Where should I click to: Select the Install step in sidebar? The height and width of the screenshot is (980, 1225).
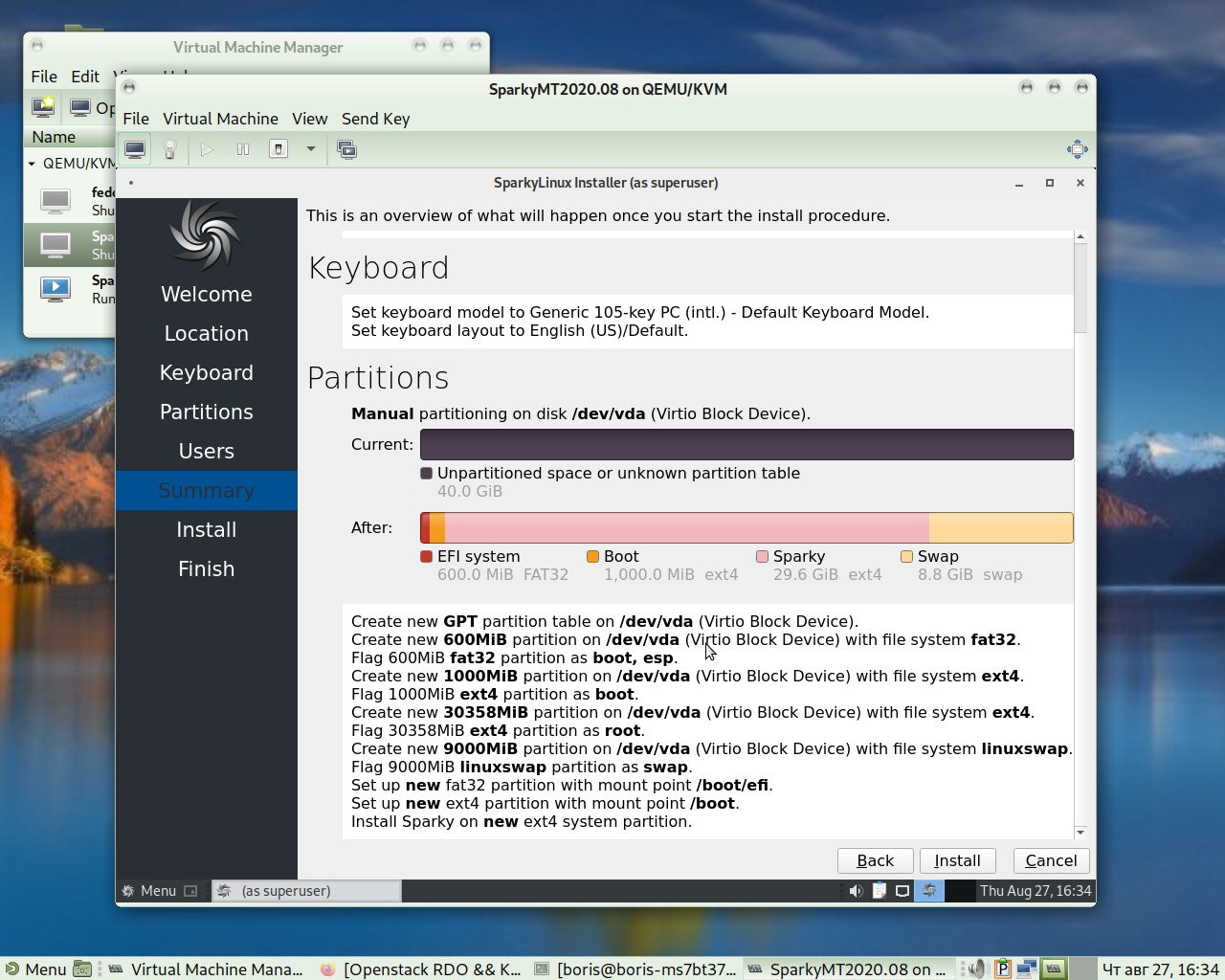(207, 529)
